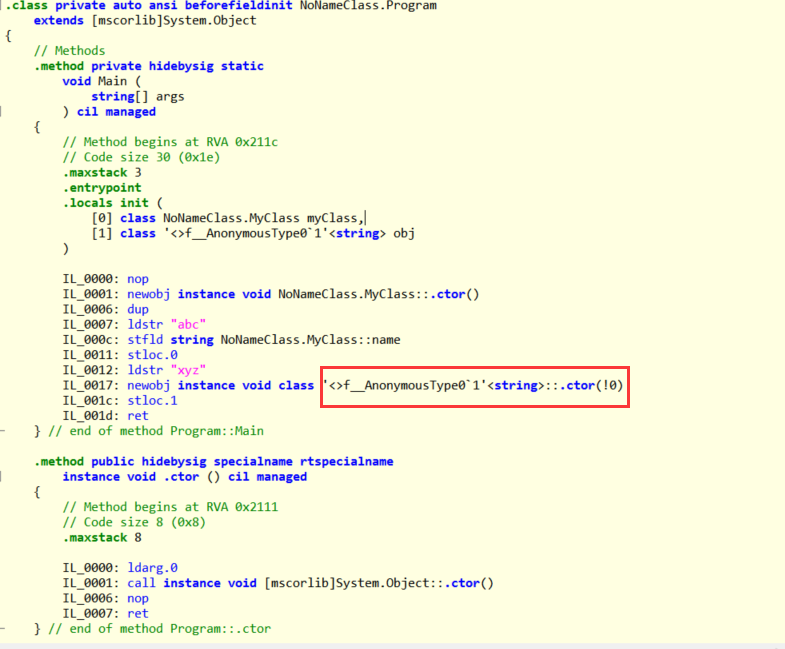
Task: Click the 'IL_001c: stloc.1' instruction
Action: point(120,401)
